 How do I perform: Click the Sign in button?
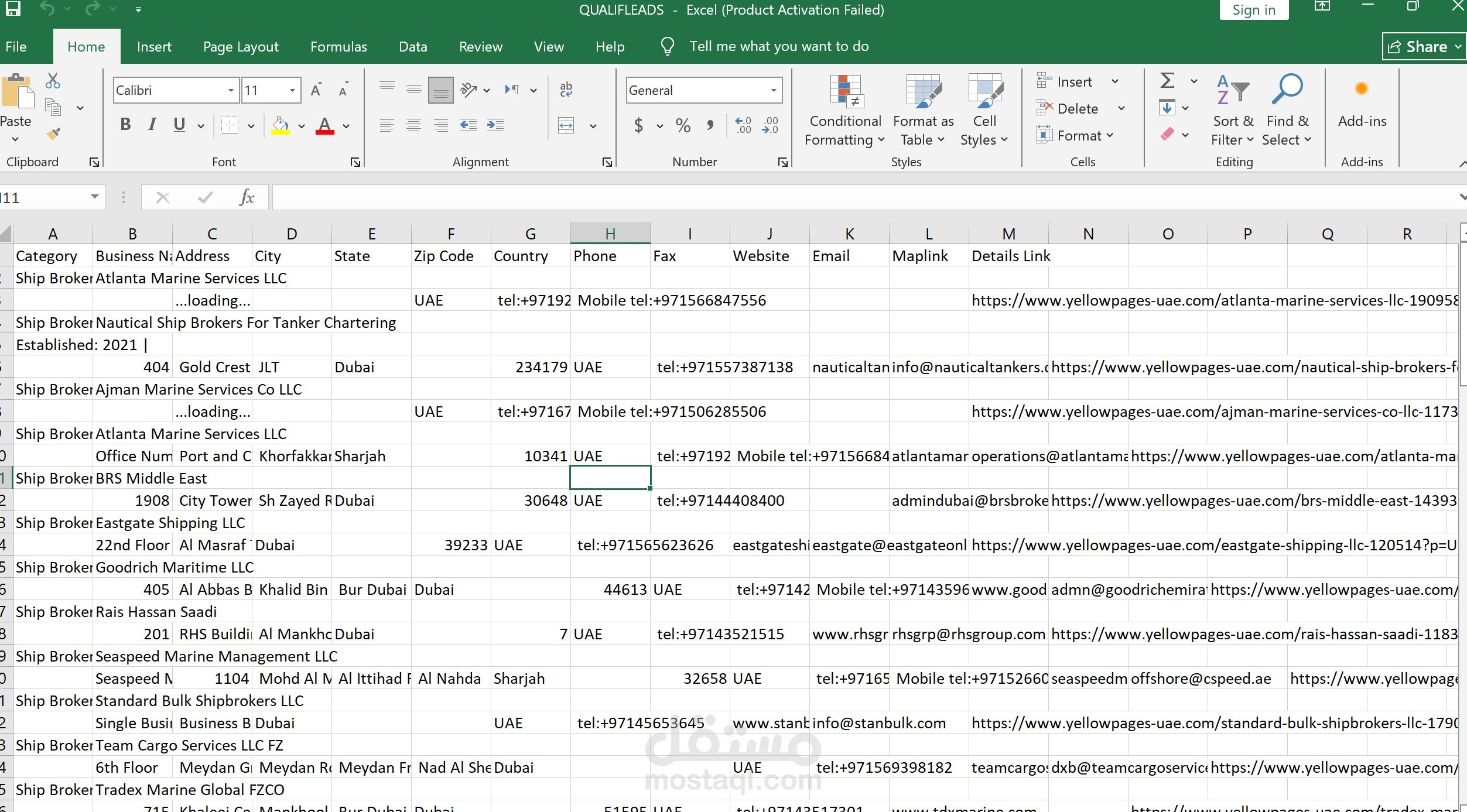point(1254,10)
